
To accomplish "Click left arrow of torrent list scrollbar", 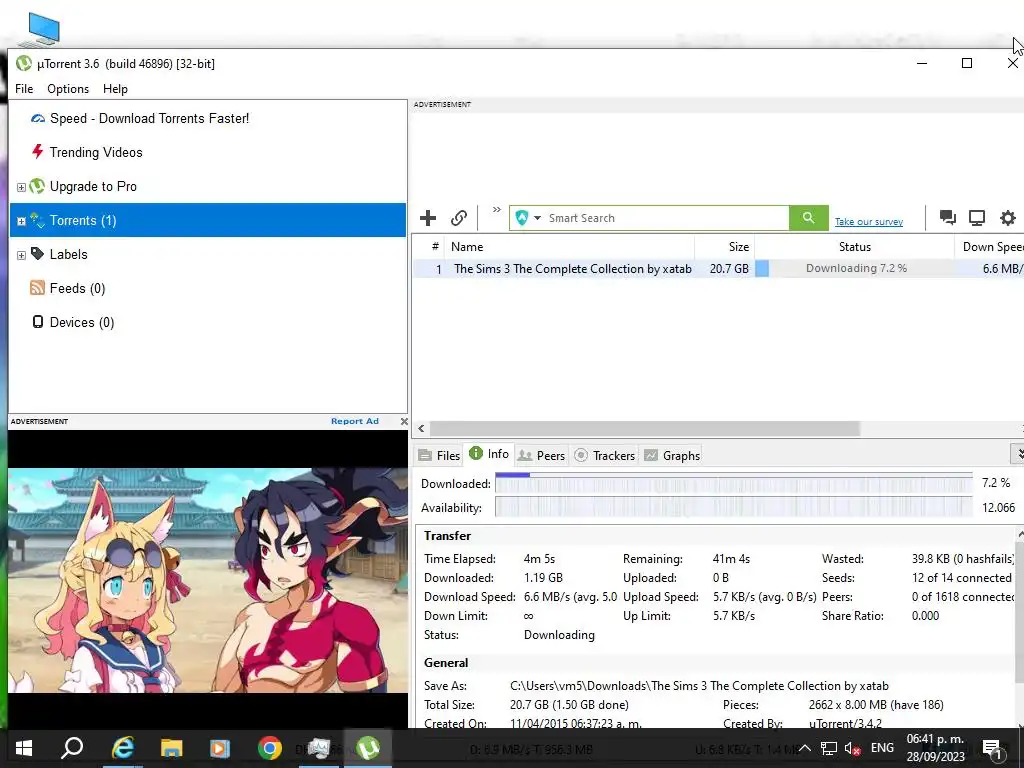I will coord(421,428).
